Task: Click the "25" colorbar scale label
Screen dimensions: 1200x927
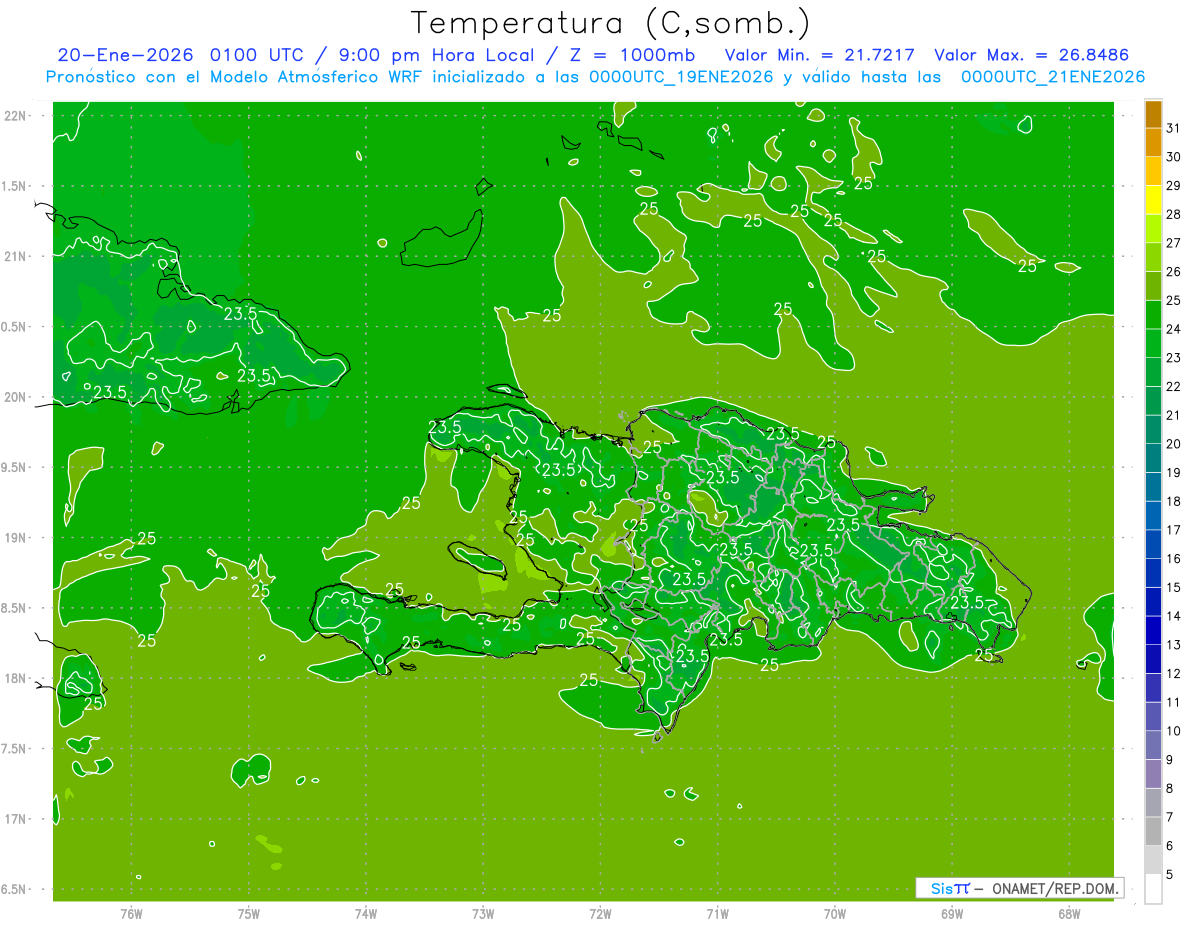Action: tap(1174, 300)
